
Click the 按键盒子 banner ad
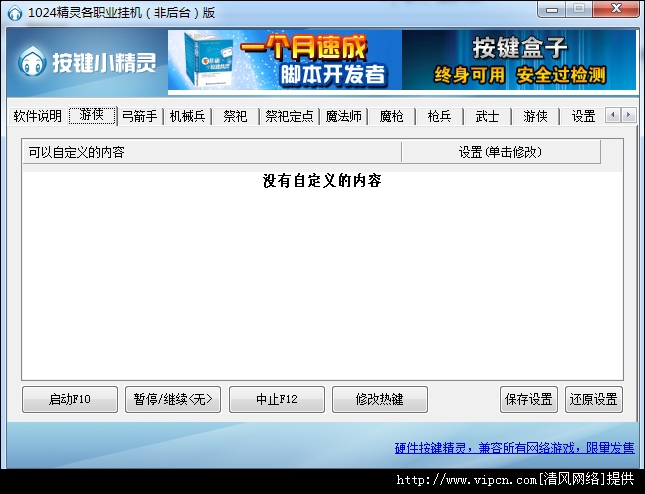click(518, 60)
